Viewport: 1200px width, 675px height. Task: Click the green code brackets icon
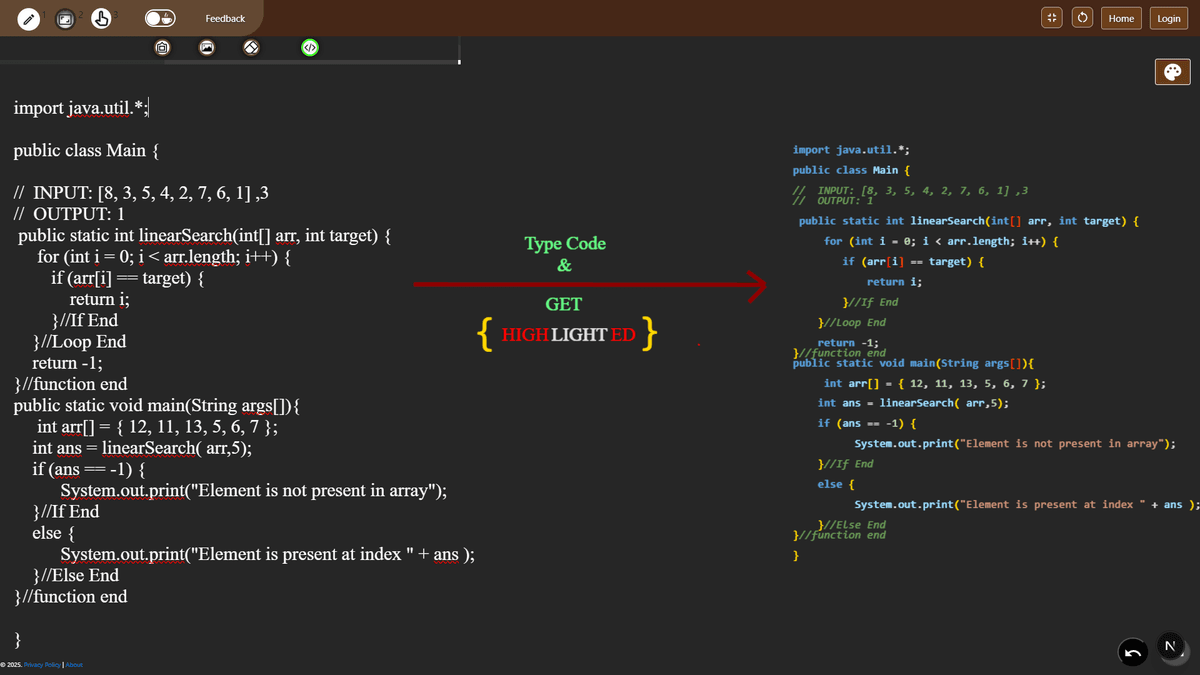(x=310, y=47)
